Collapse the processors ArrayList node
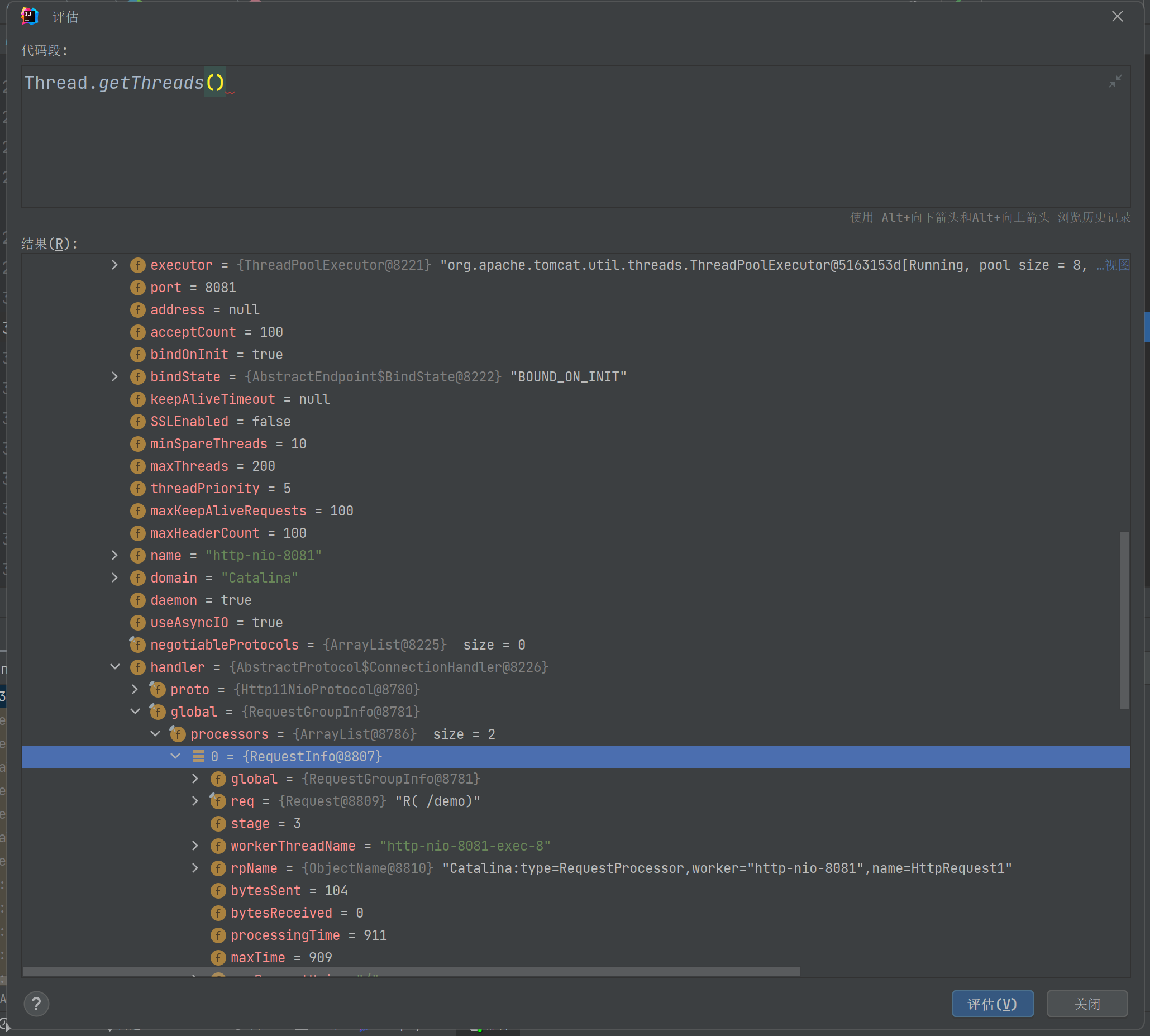Image resolution: width=1150 pixels, height=1036 pixels. 155,734
